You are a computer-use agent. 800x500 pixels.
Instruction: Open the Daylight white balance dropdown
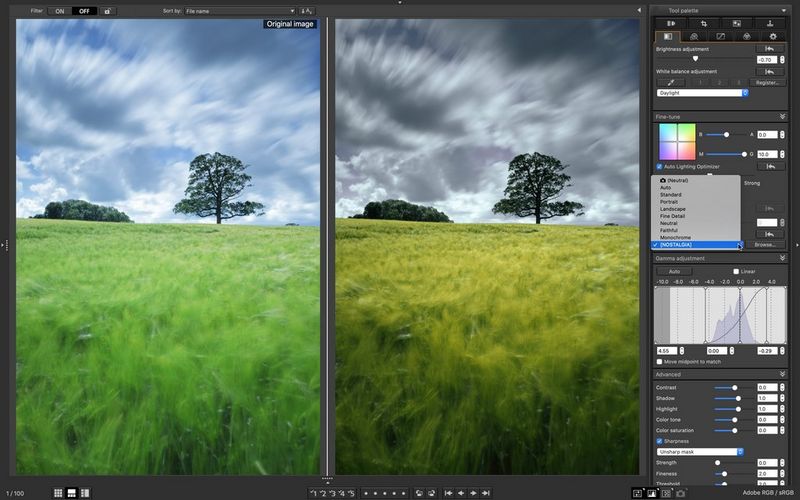click(702, 93)
